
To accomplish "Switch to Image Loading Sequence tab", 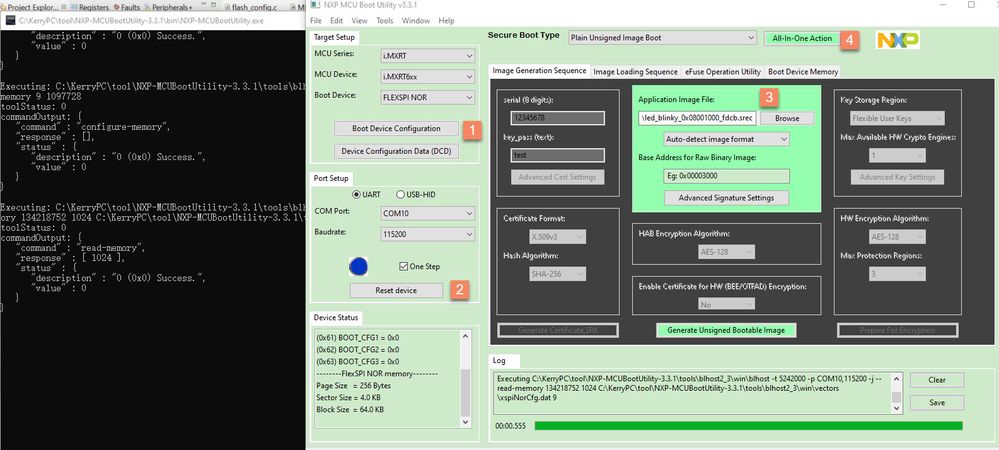I will click(x=635, y=72).
